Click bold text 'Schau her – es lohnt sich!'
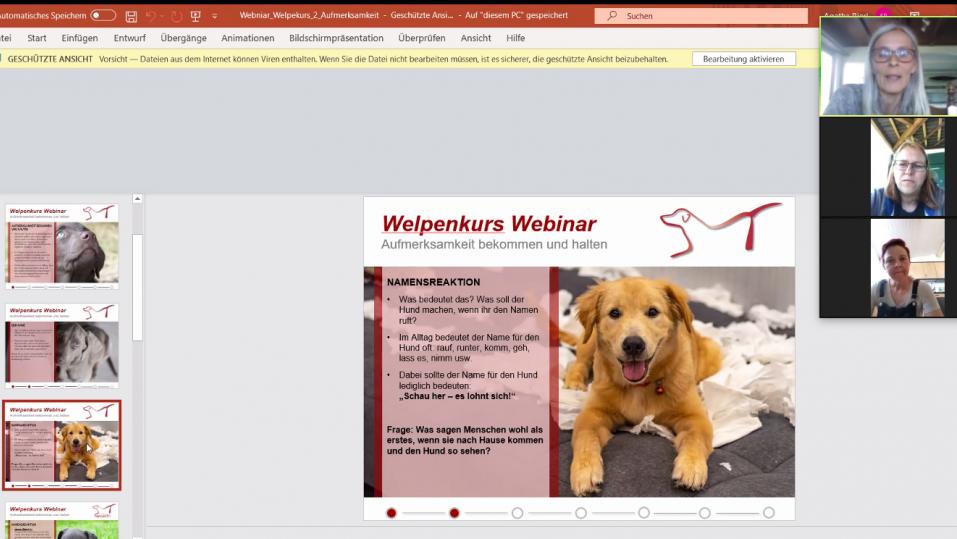 (x=457, y=396)
